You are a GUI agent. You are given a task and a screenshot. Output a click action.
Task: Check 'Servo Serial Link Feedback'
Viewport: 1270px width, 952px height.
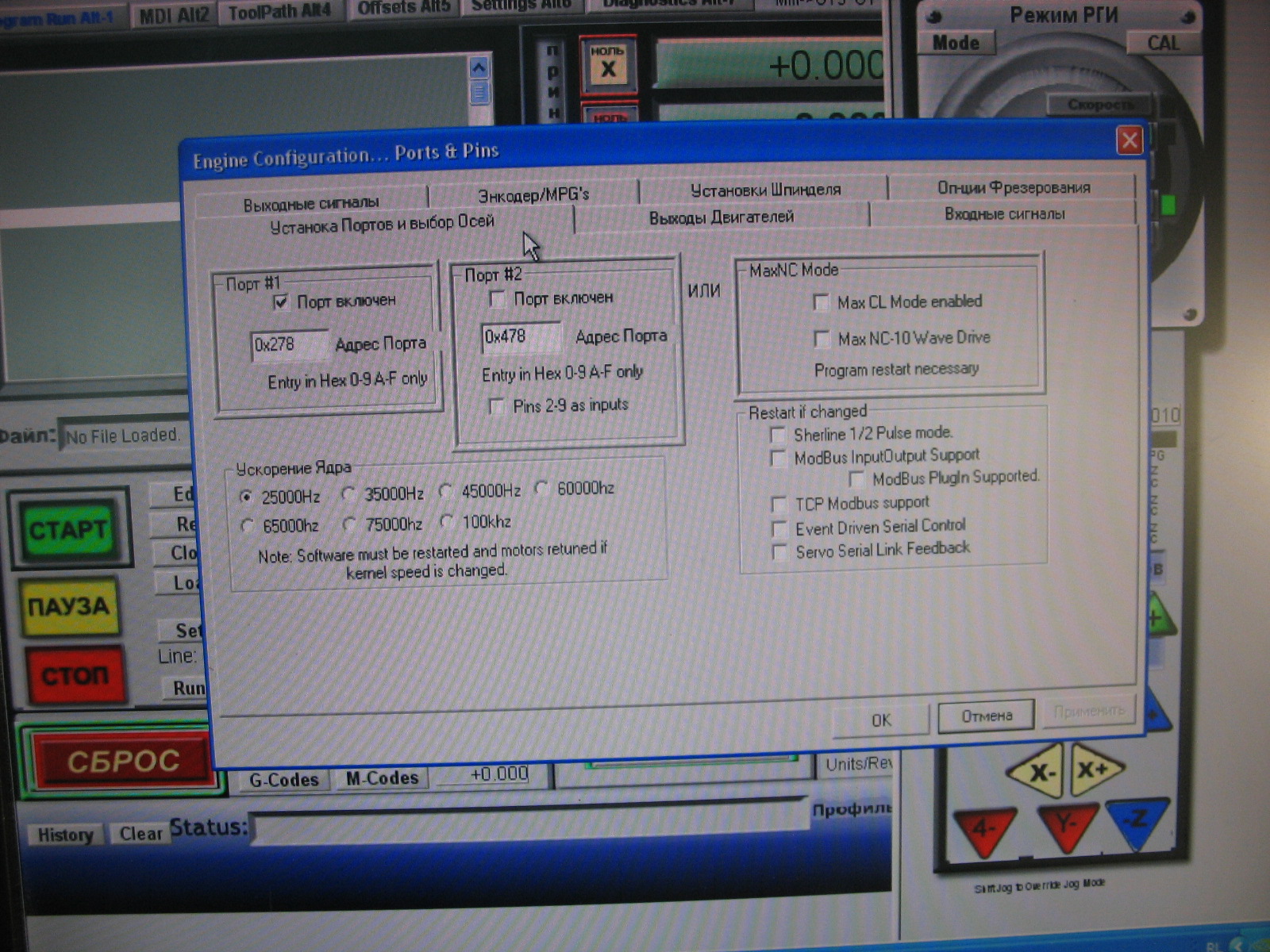pos(779,551)
